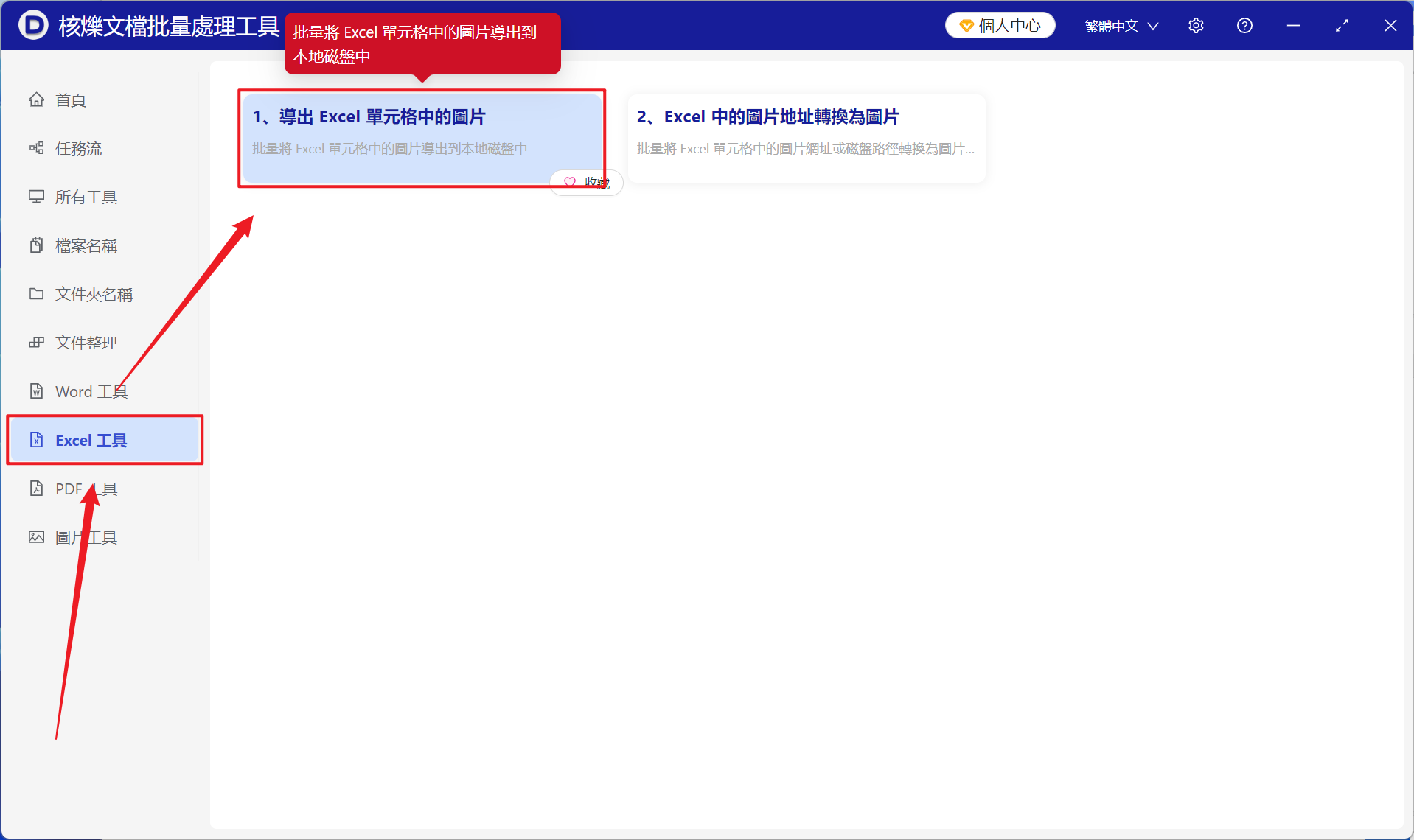Switch to Word 工具 section
The height and width of the screenshot is (840, 1414).
104,391
